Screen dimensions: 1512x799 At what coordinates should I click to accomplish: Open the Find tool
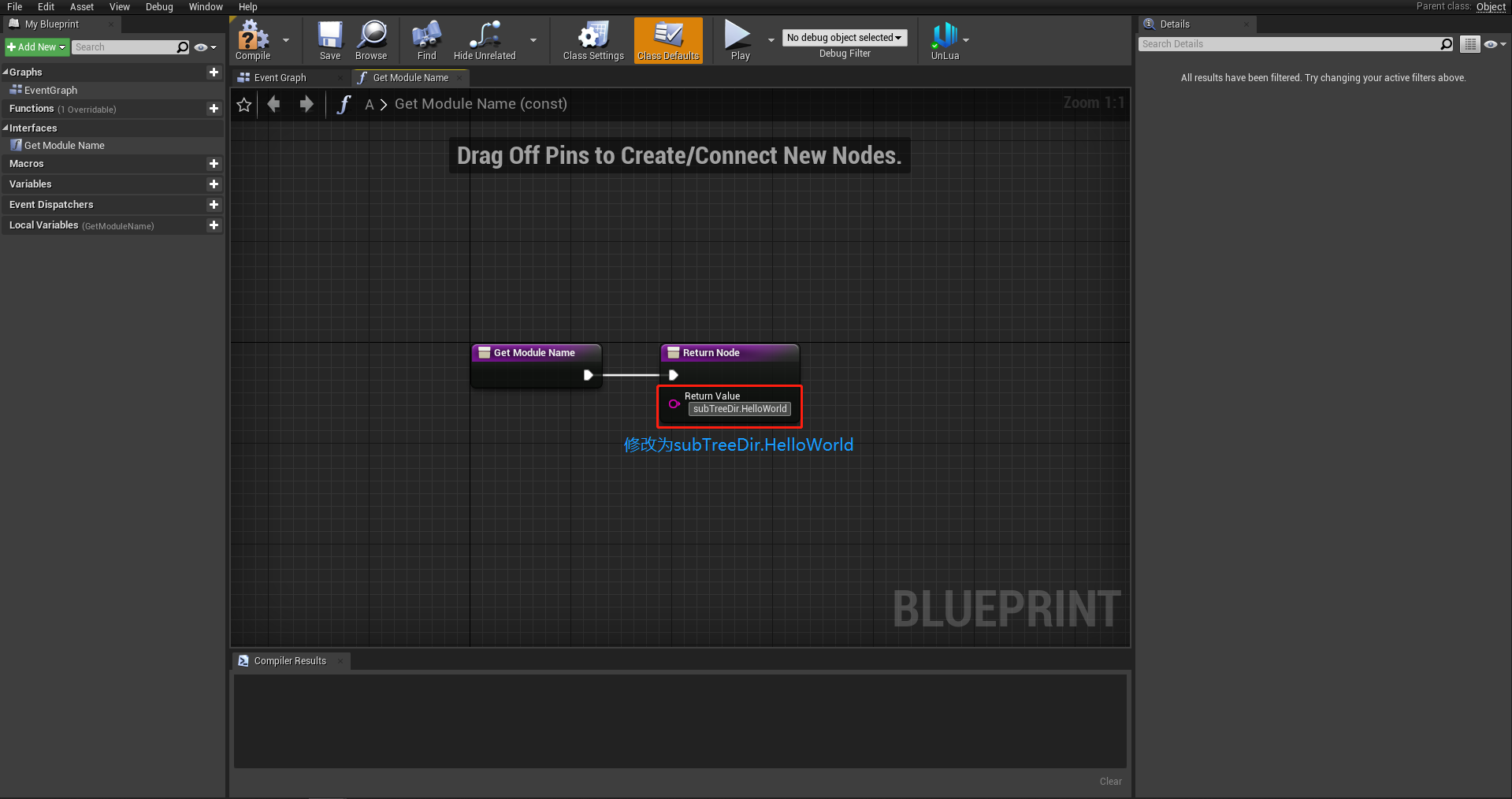click(x=426, y=41)
